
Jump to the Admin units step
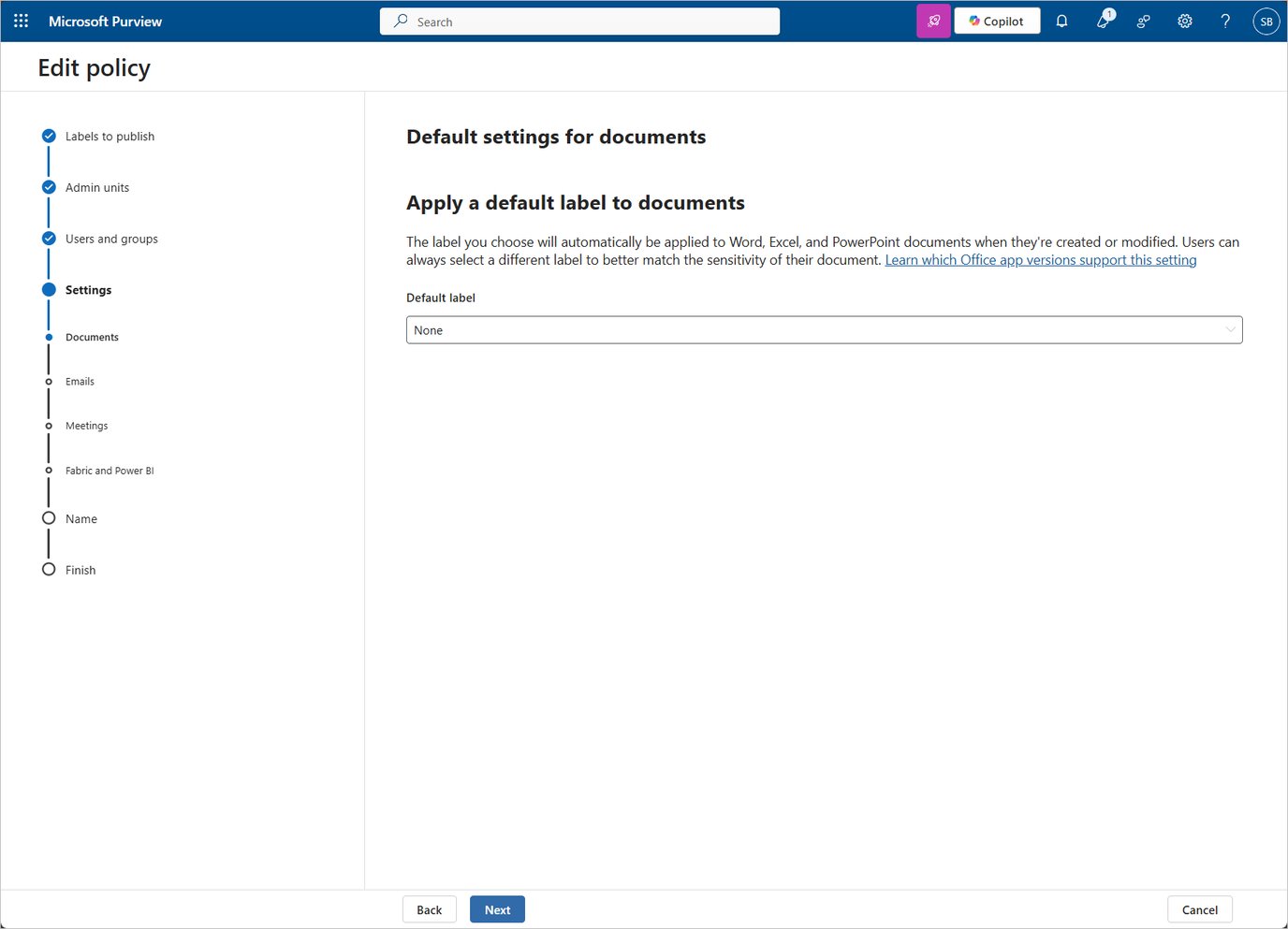tap(97, 188)
